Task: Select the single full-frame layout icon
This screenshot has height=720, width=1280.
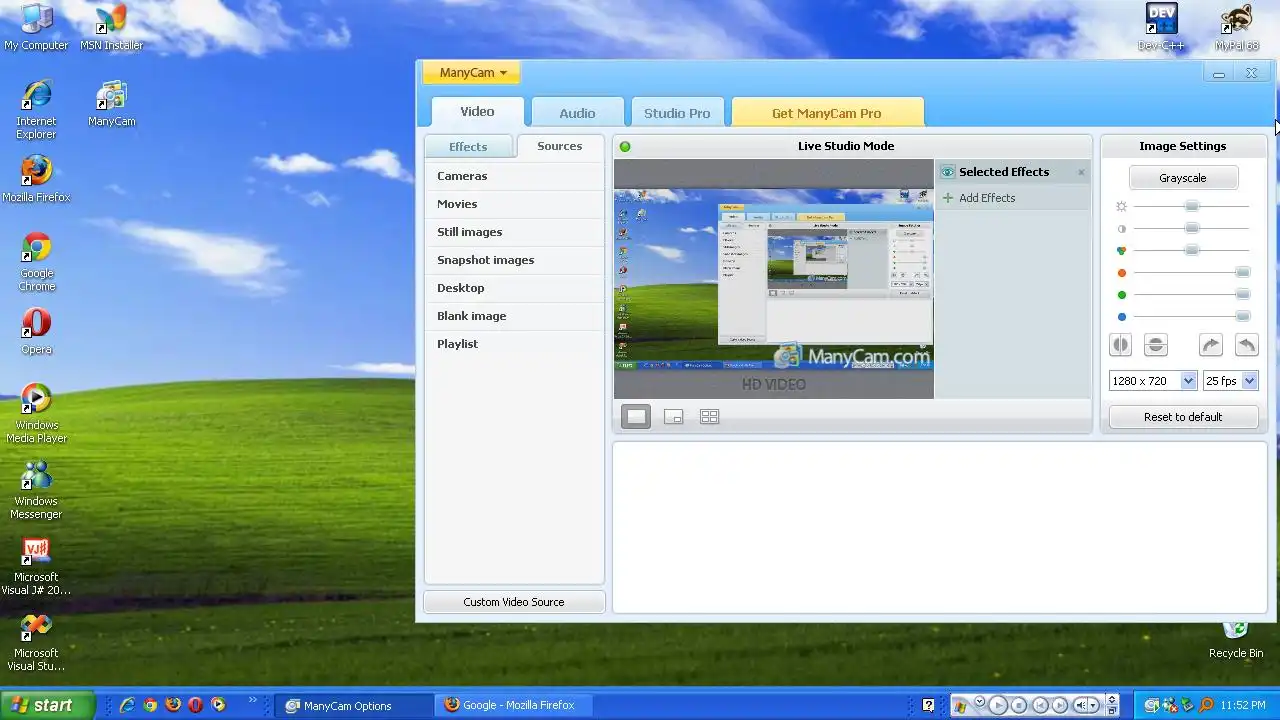Action: point(636,417)
